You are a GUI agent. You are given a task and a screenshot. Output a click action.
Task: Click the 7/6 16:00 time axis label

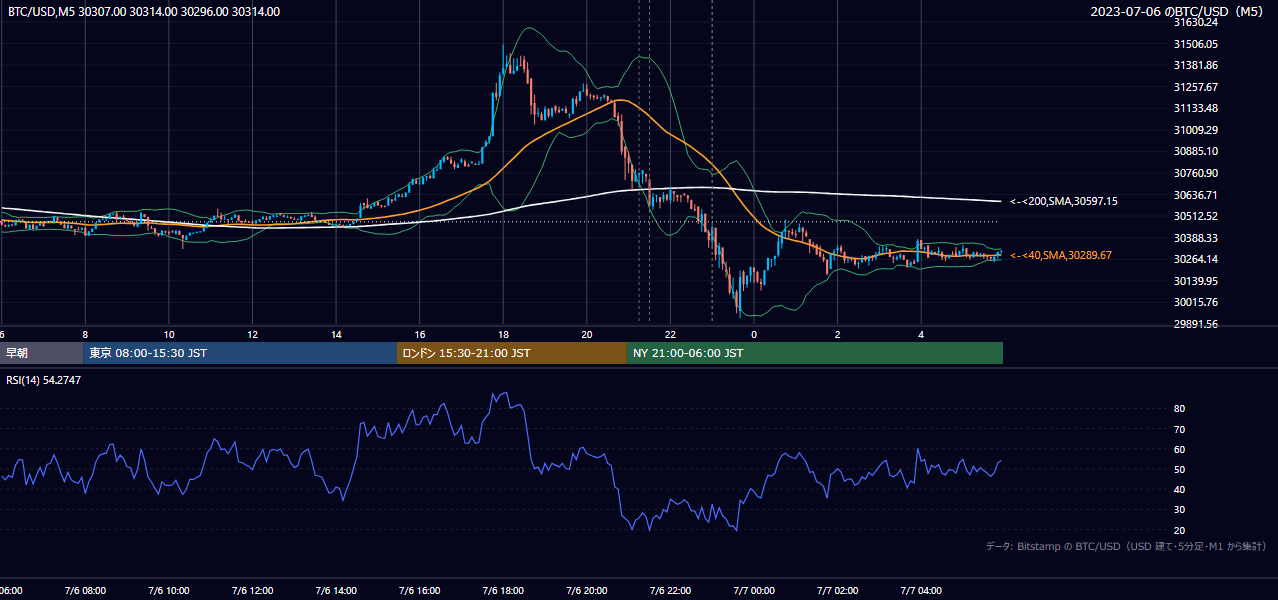tap(420, 590)
